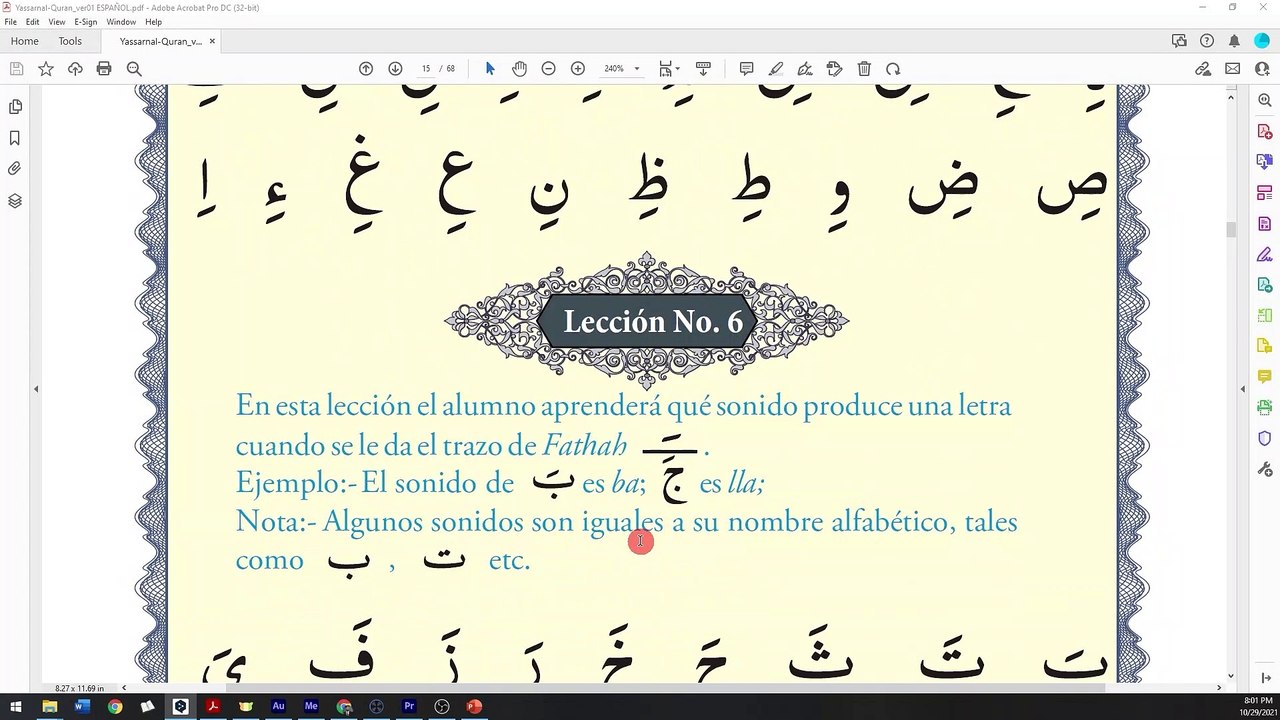Open the Help menu
This screenshot has width=1280, height=720.
[x=153, y=22]
